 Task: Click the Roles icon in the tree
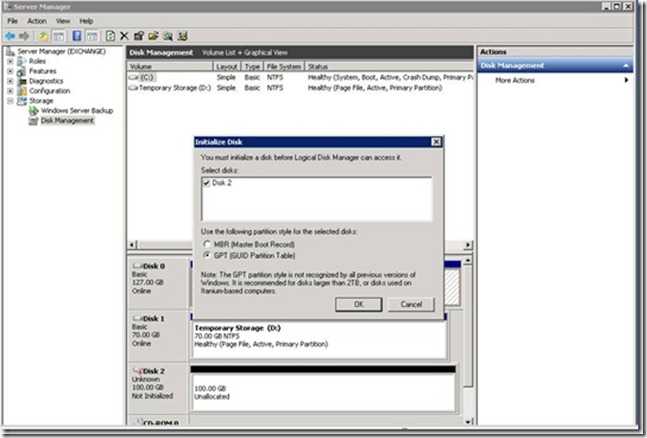(21, 61)
